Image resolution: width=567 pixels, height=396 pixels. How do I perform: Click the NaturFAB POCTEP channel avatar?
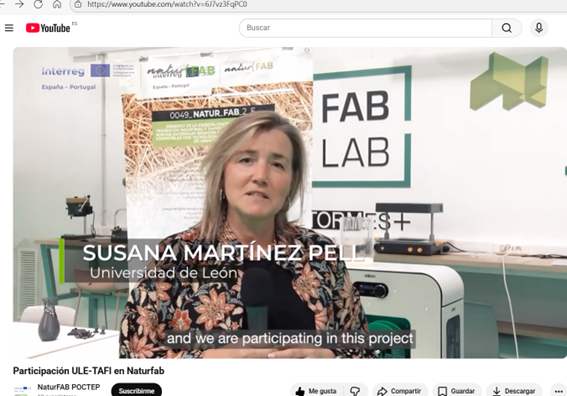22,391
